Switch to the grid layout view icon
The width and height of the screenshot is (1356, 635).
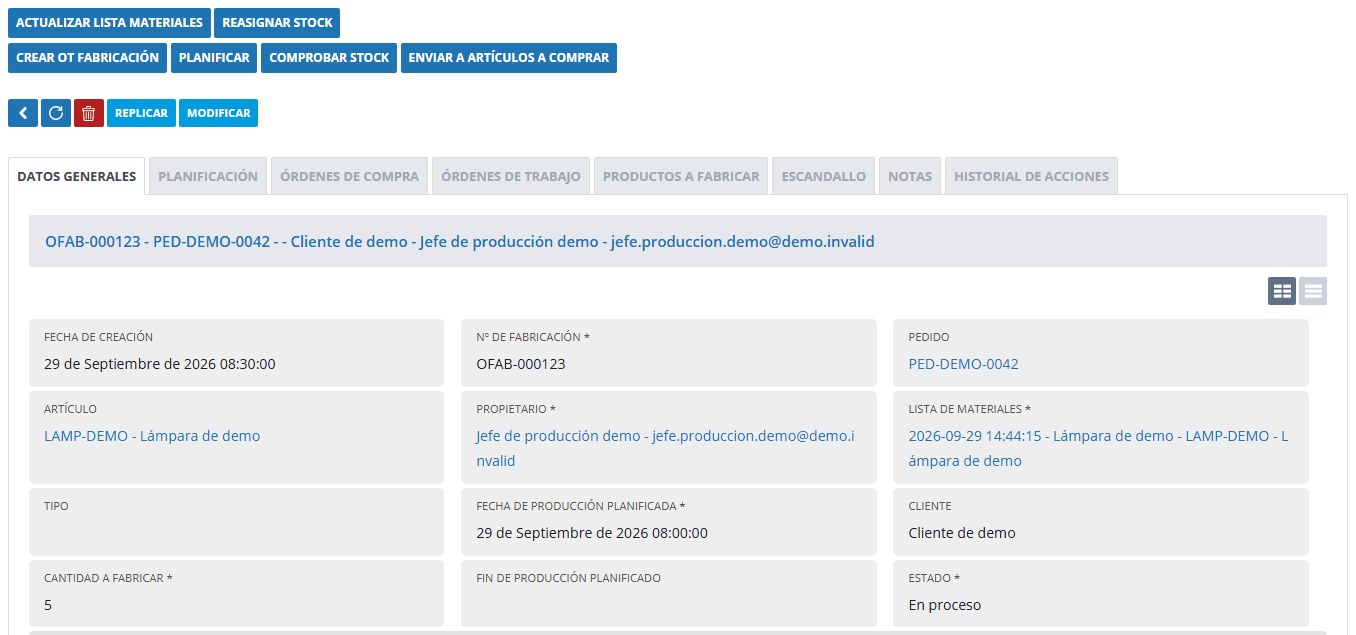(1282, 291)
